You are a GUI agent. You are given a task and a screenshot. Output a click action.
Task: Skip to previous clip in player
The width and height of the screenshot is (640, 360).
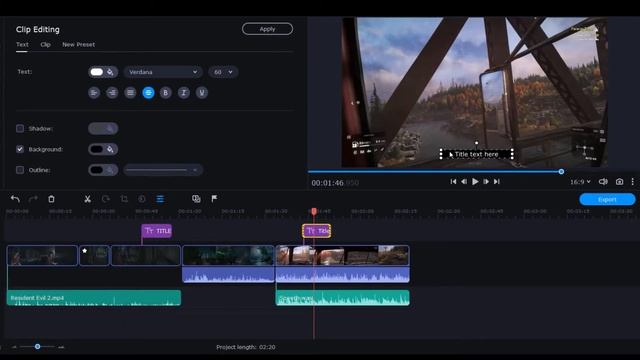point(453,182)
